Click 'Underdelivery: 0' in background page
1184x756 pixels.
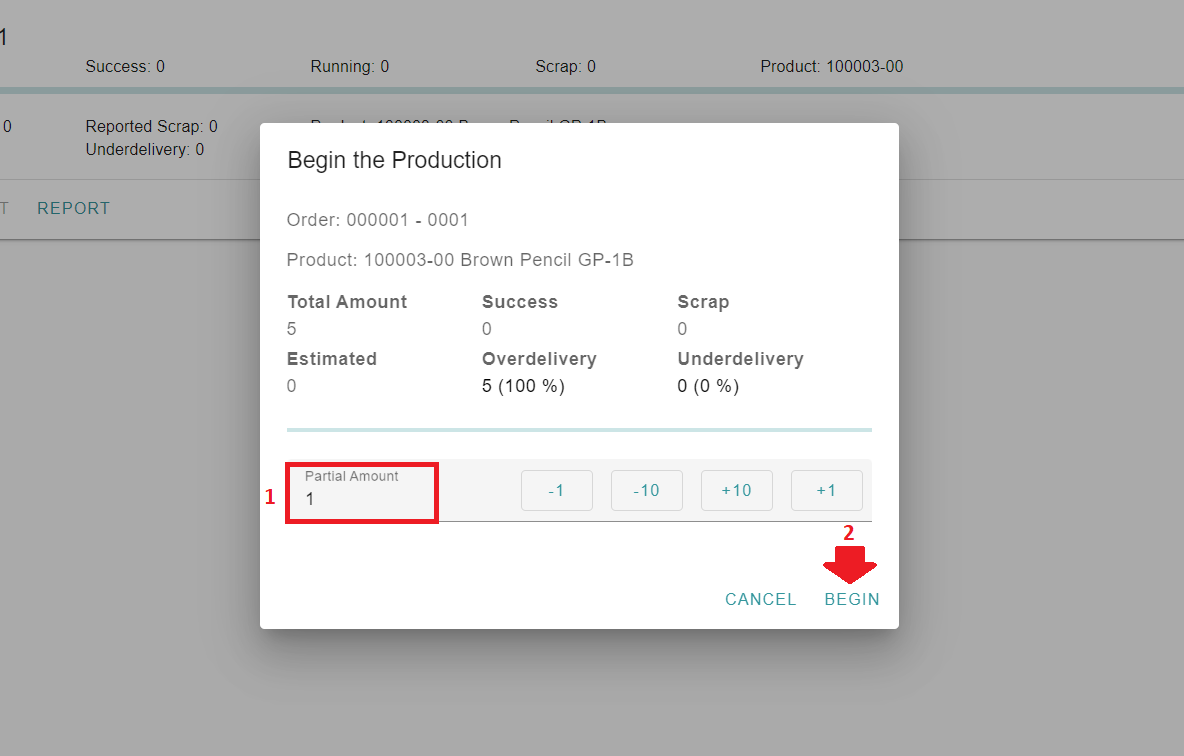pyautogui.click(x=144, y=150)
